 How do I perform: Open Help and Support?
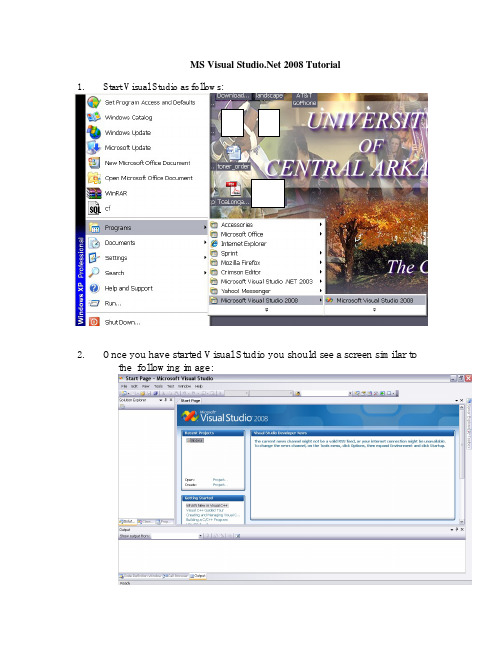[x=147, y=288]
